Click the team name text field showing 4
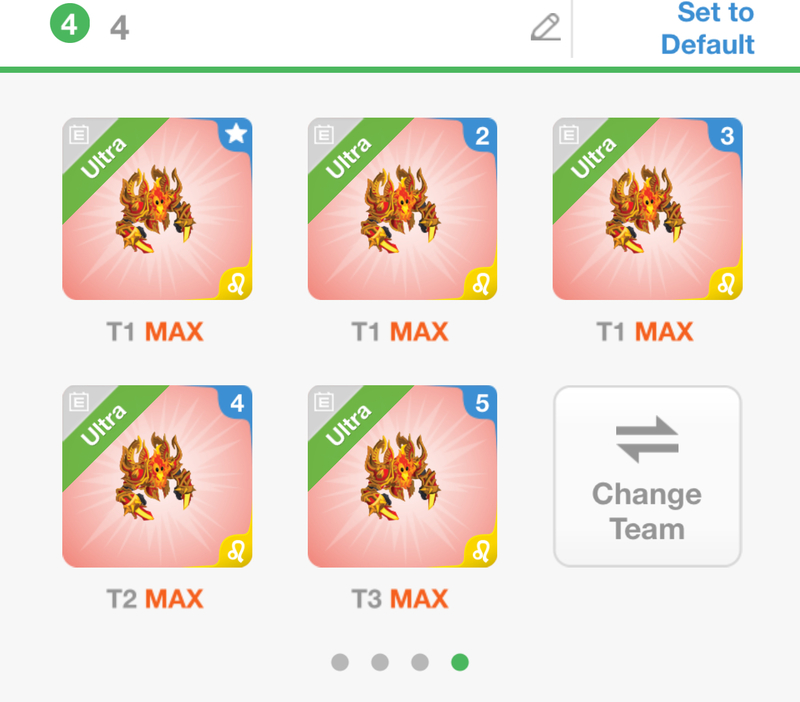 (x=316, y=28)
